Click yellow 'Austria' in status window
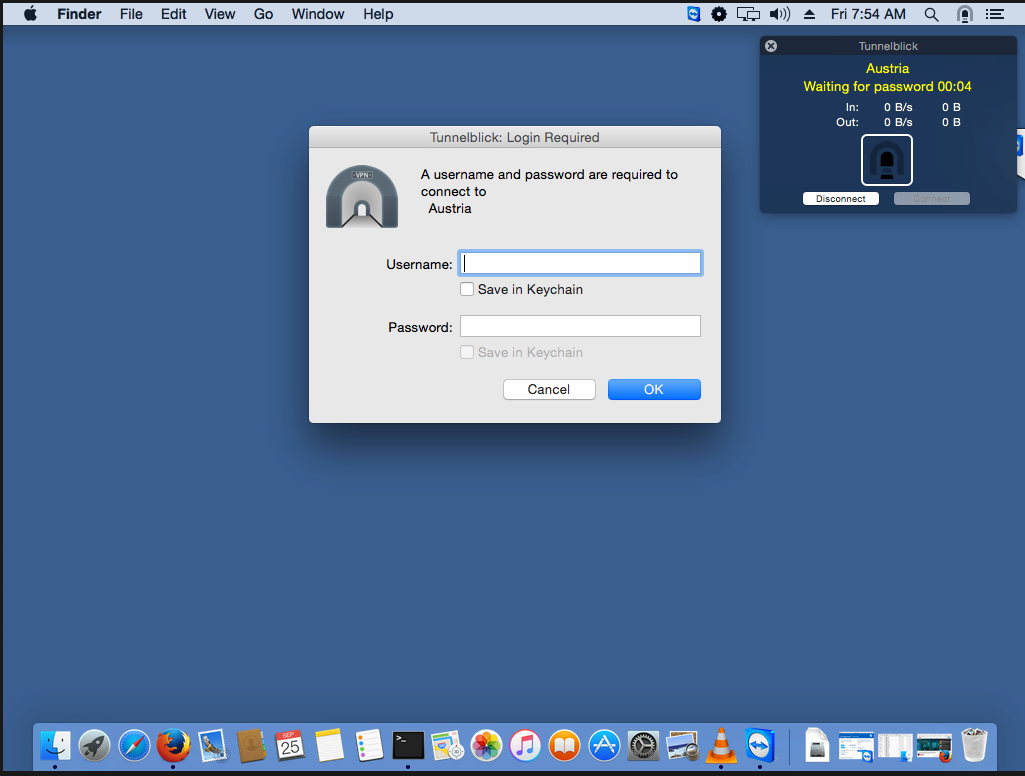The height and width of the screenshot is (776, 1025). tap(887, 68)
